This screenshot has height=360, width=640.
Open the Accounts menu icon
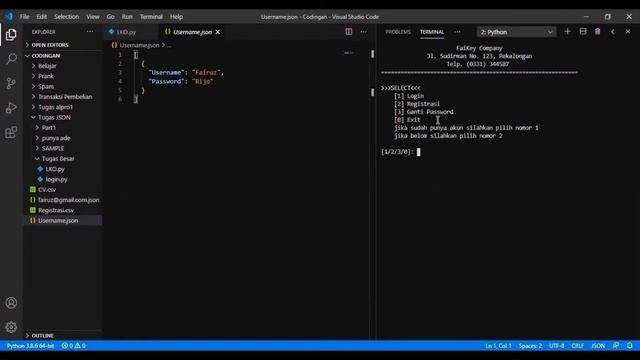click(x=11, y=303)
